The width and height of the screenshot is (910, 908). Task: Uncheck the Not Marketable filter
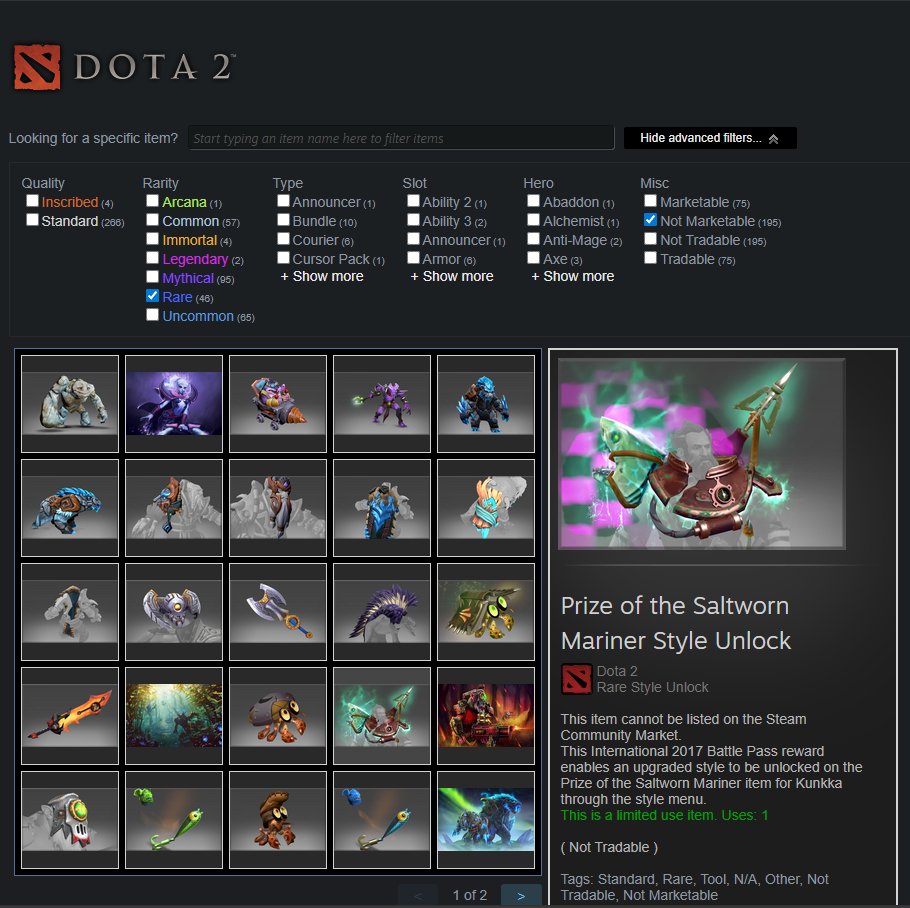(650, 220)
